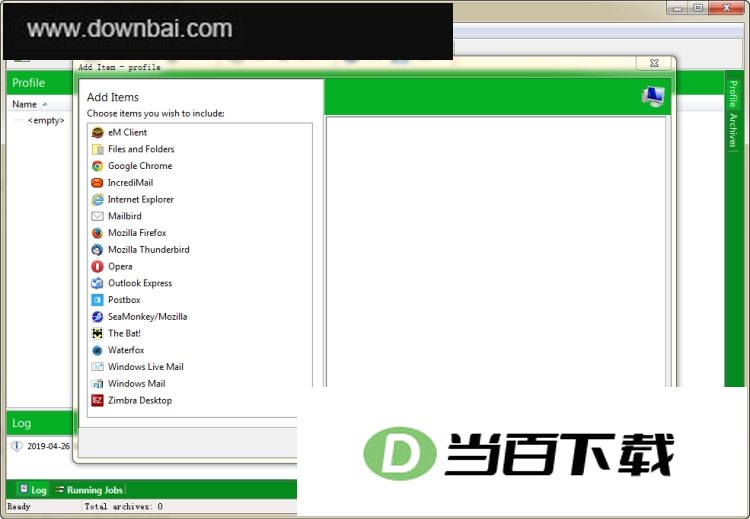Select Opera from the list
The width and height of the screenshot is (750, 519).
click(x=200, y=266)
